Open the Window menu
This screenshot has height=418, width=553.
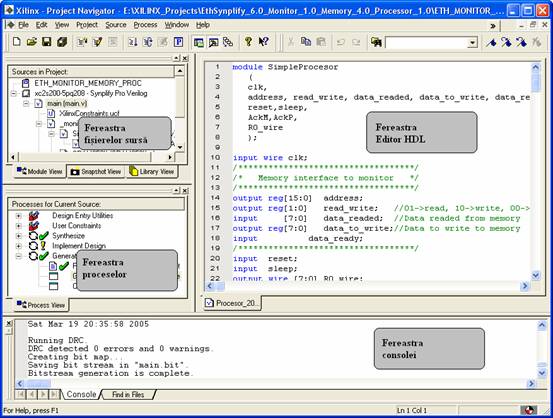[177, 25]
